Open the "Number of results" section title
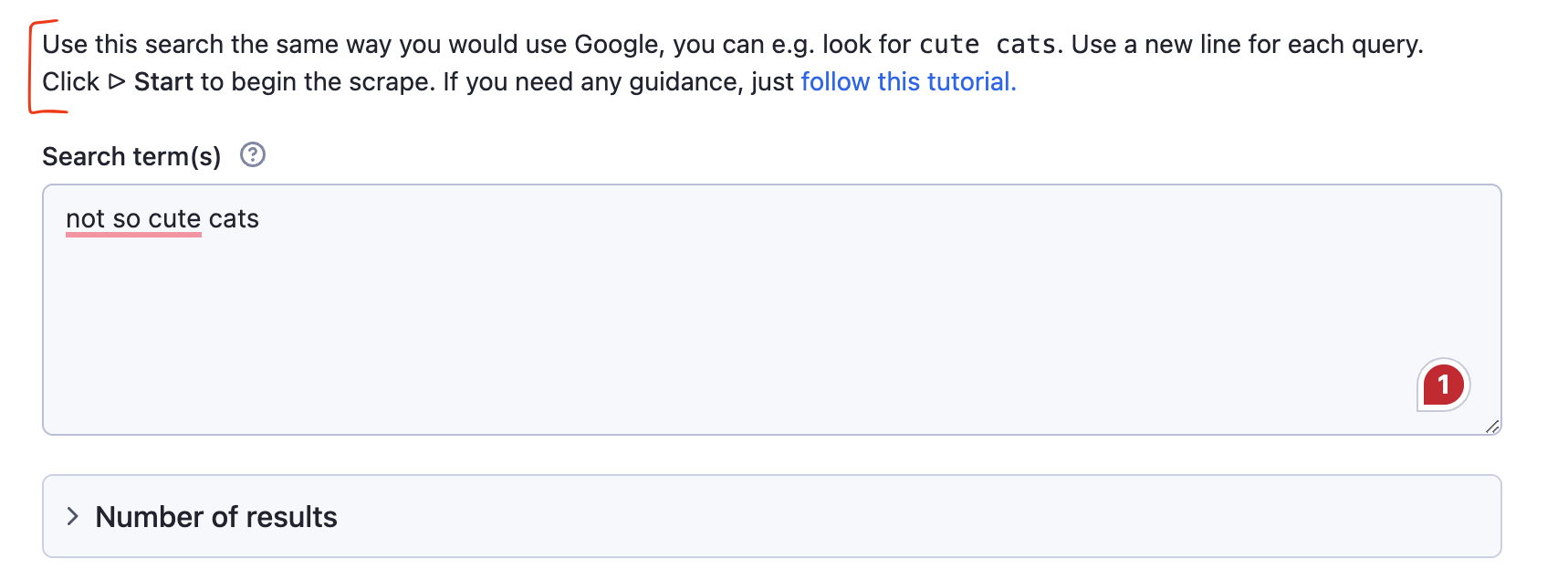This screenshot has height=570, width=1568. (x=216, y=517)
